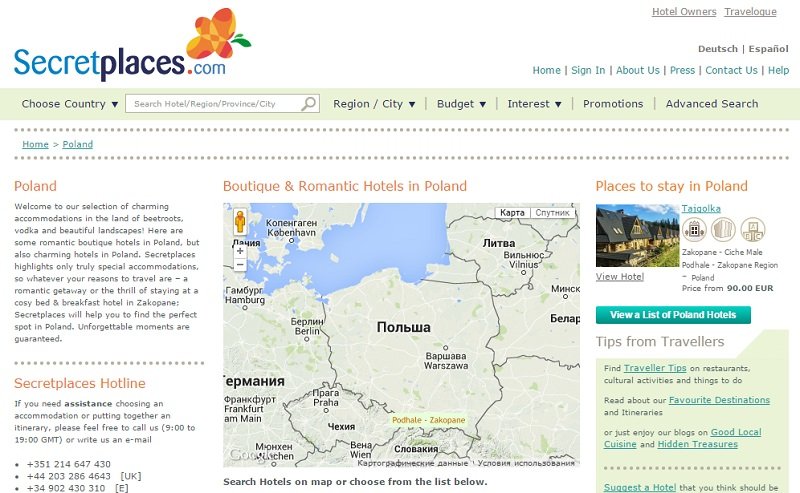This screenshot has width=800, height=493.
Task: Click the Street View pegman icon
Action: coord(240,221)
